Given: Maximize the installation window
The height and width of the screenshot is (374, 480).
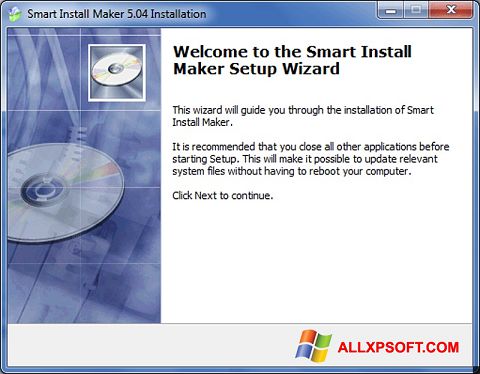Looking at the screenshot, I should point(416,10).
